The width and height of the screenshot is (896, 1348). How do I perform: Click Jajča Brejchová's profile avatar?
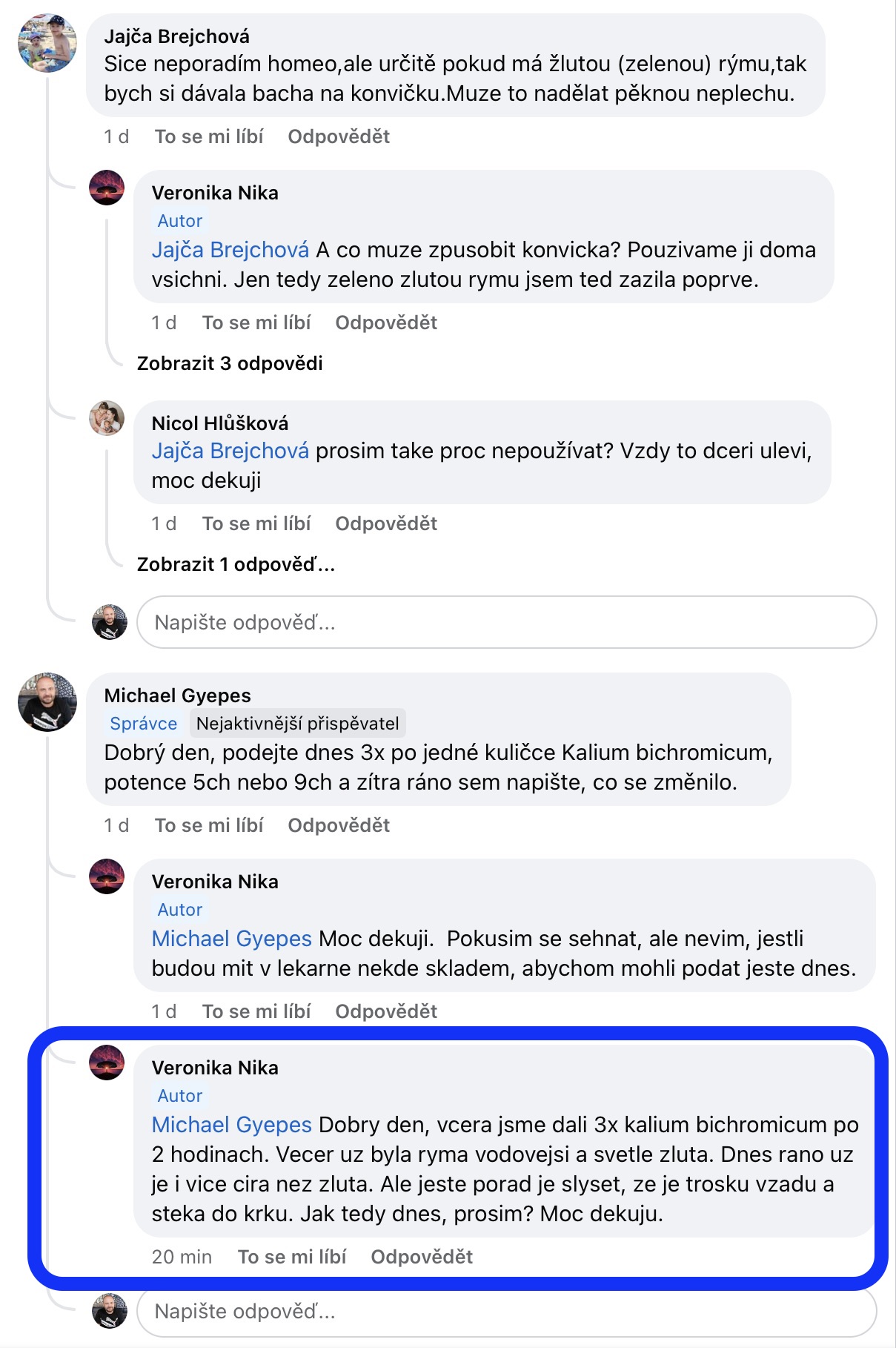(x=47, y=42)
